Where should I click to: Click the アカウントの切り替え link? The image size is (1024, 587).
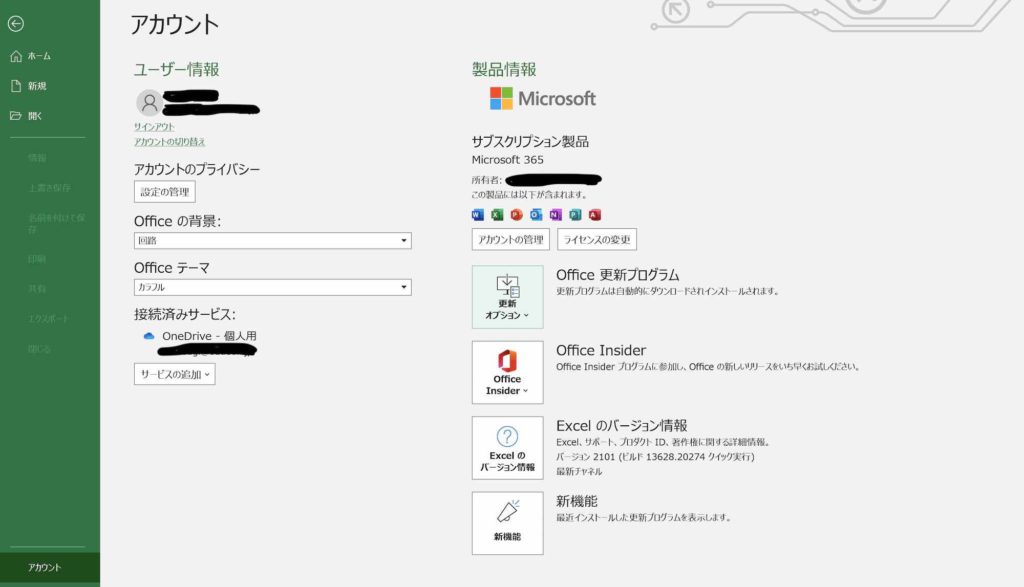pos(170,142)
